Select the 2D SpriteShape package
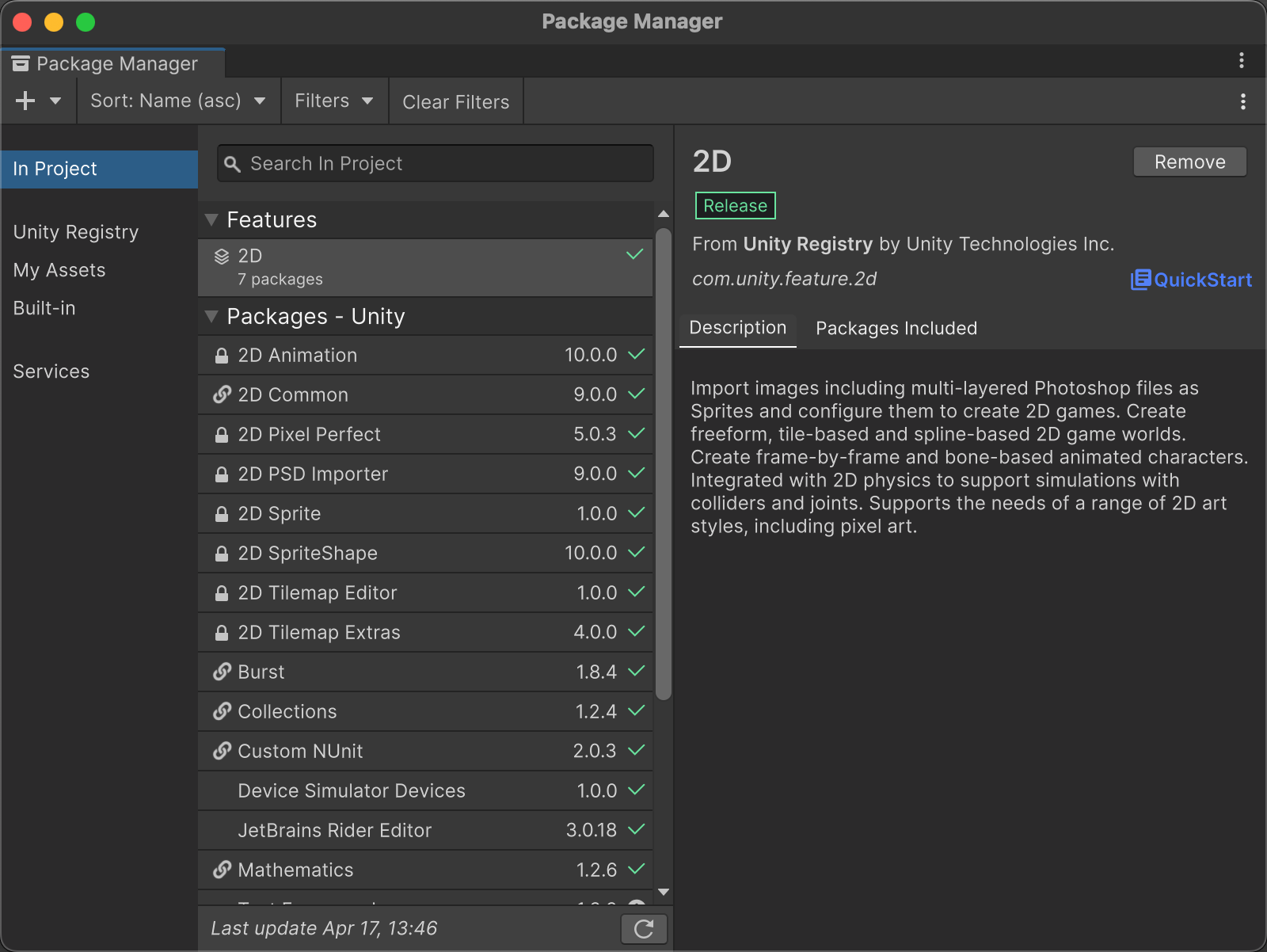Screen dimensions: 1267x952 coord(425,553)
